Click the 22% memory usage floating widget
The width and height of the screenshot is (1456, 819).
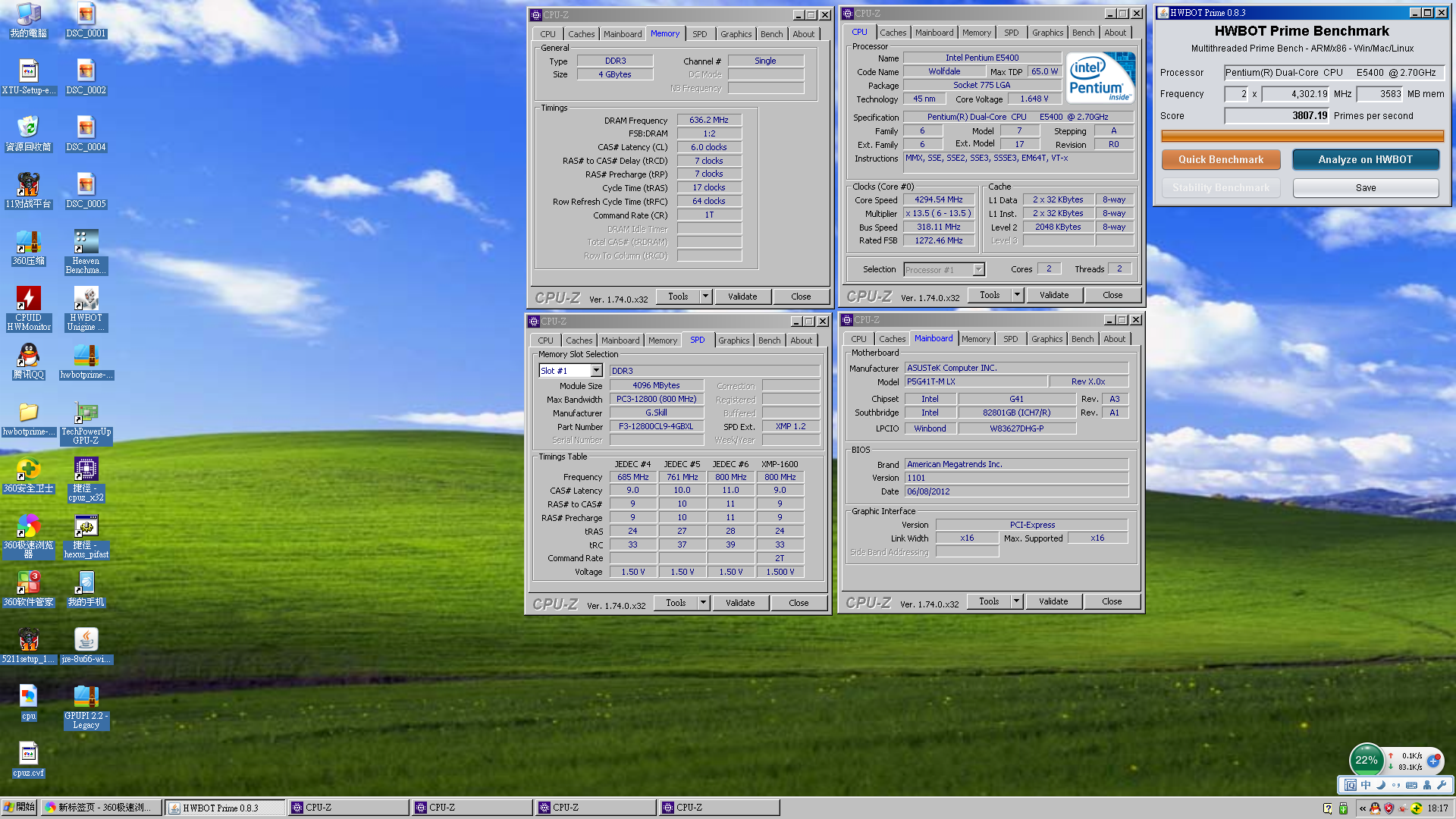pos(1366,760)
